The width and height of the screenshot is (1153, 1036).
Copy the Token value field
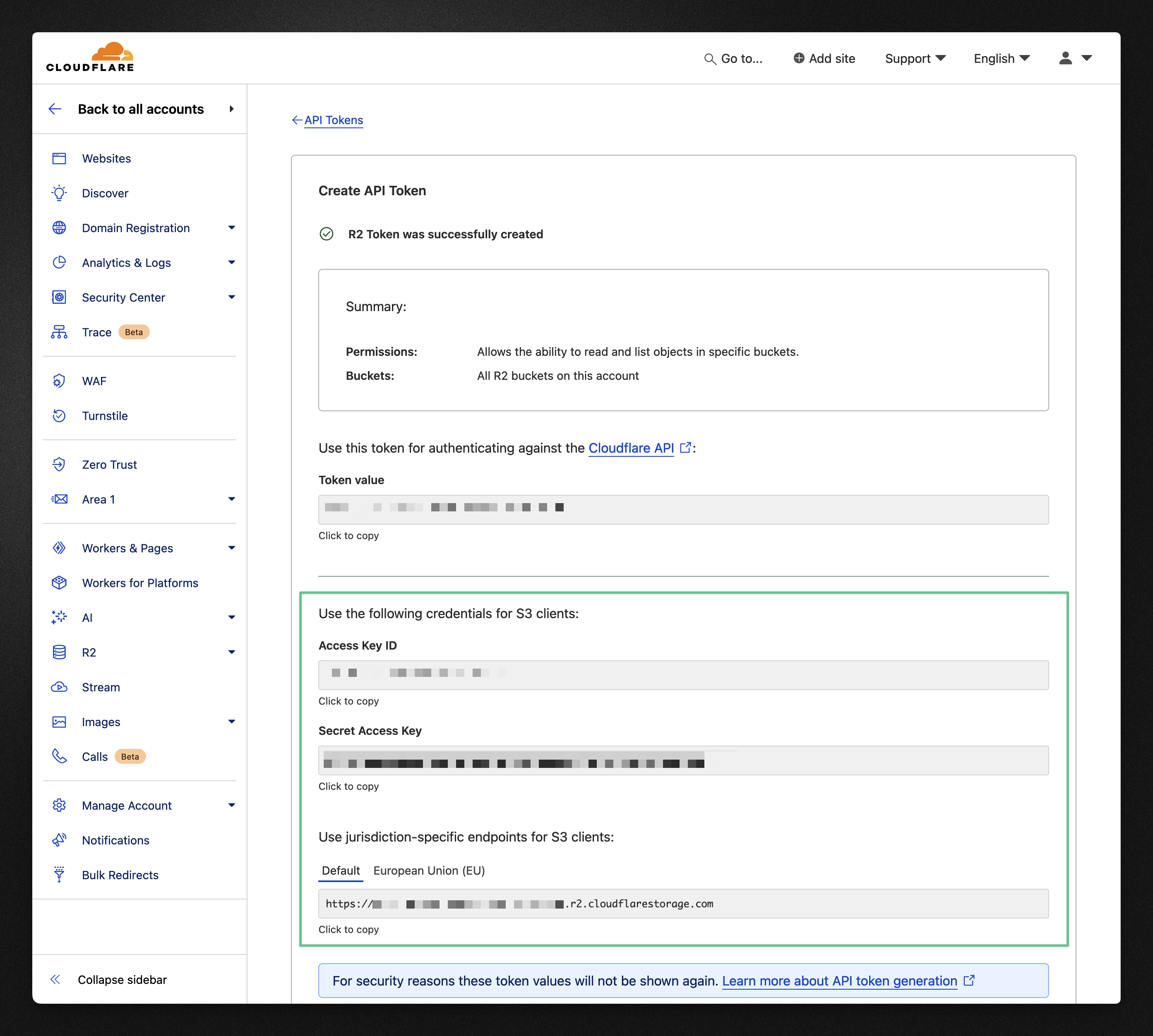pos(683,509)
